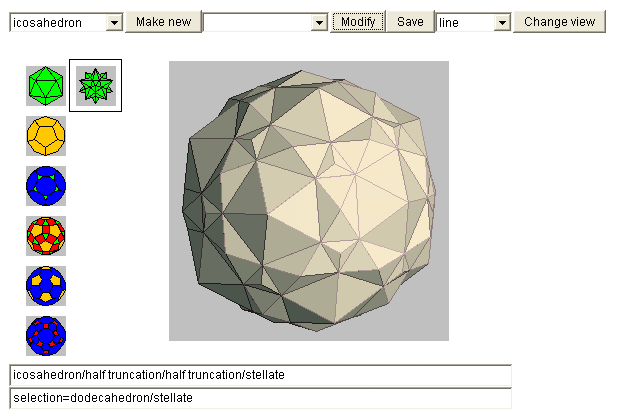Viewport: 620px width, 416px height.
Task: Select the green stellated polyhedron icon
Action: 96,86
